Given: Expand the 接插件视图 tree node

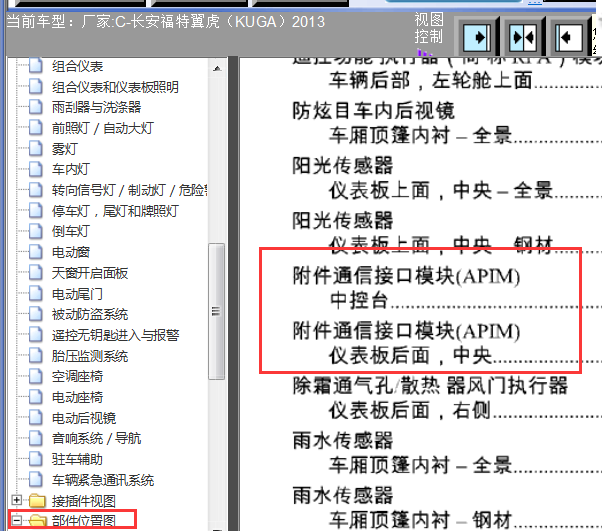Looking at the screenshot, I should click(17, 500).
